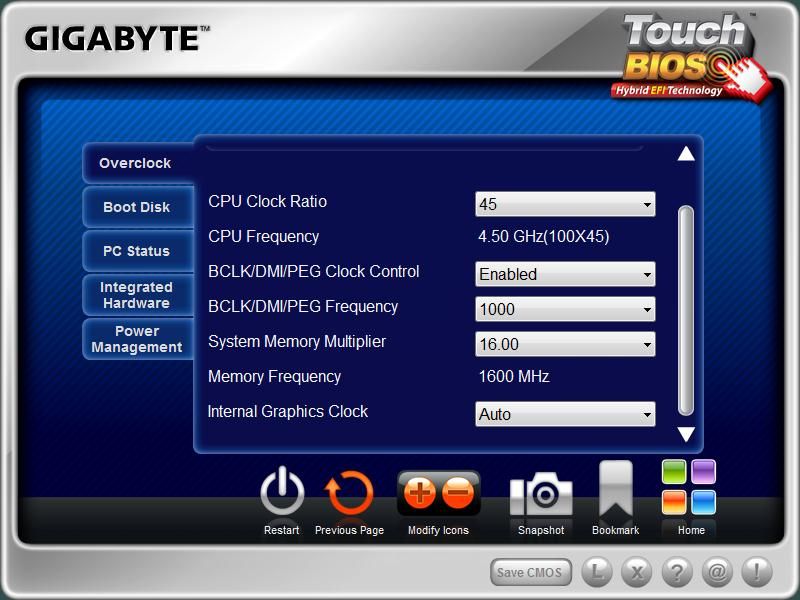Click the BCLK/DMI/PEG Frequency label
The image size is (800, 600).
(303, 307)
